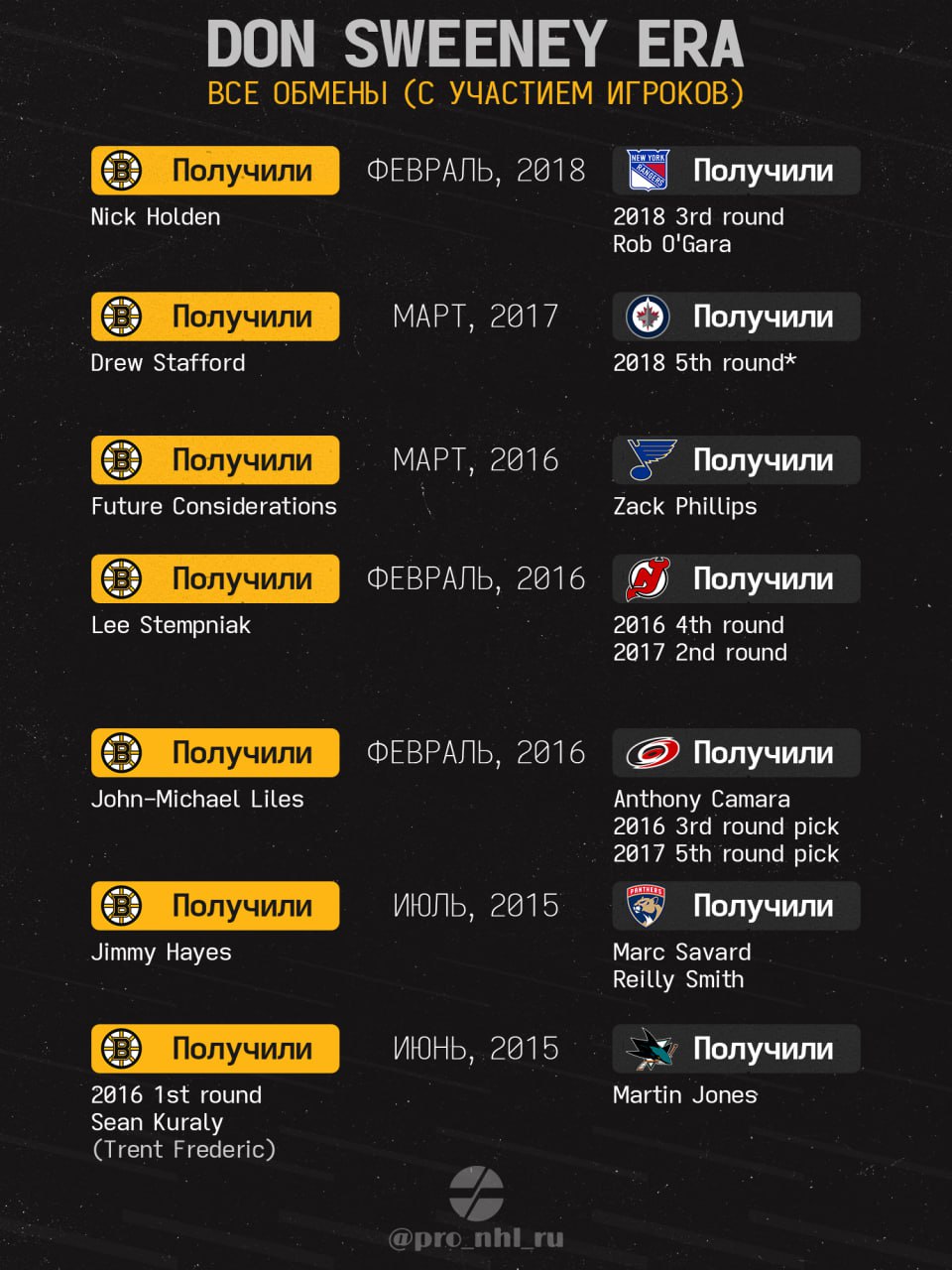Click the St. Louis Blues note logo
The image size is (952, 1270).
pos(651,460)
